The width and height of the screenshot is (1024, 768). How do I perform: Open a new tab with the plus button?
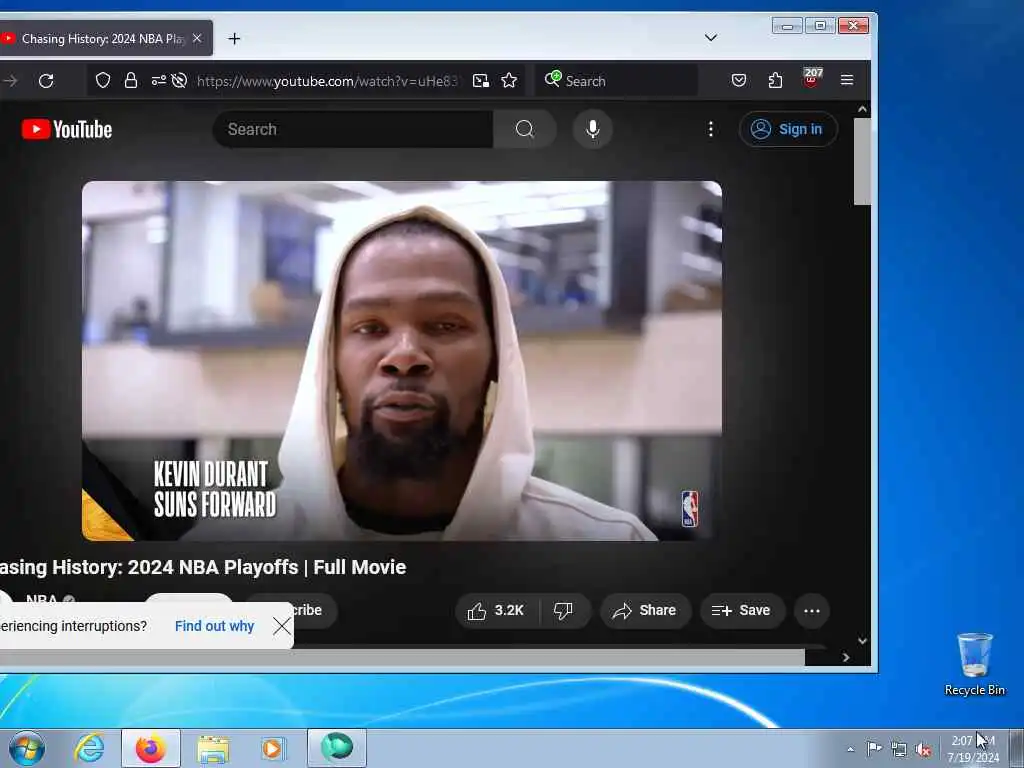(x=234, y=39)
